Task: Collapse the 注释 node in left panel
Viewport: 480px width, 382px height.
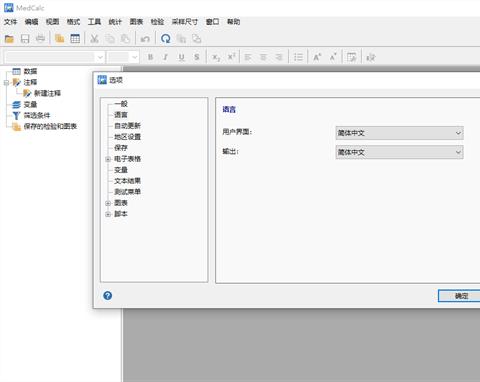Action: point(6,83)
